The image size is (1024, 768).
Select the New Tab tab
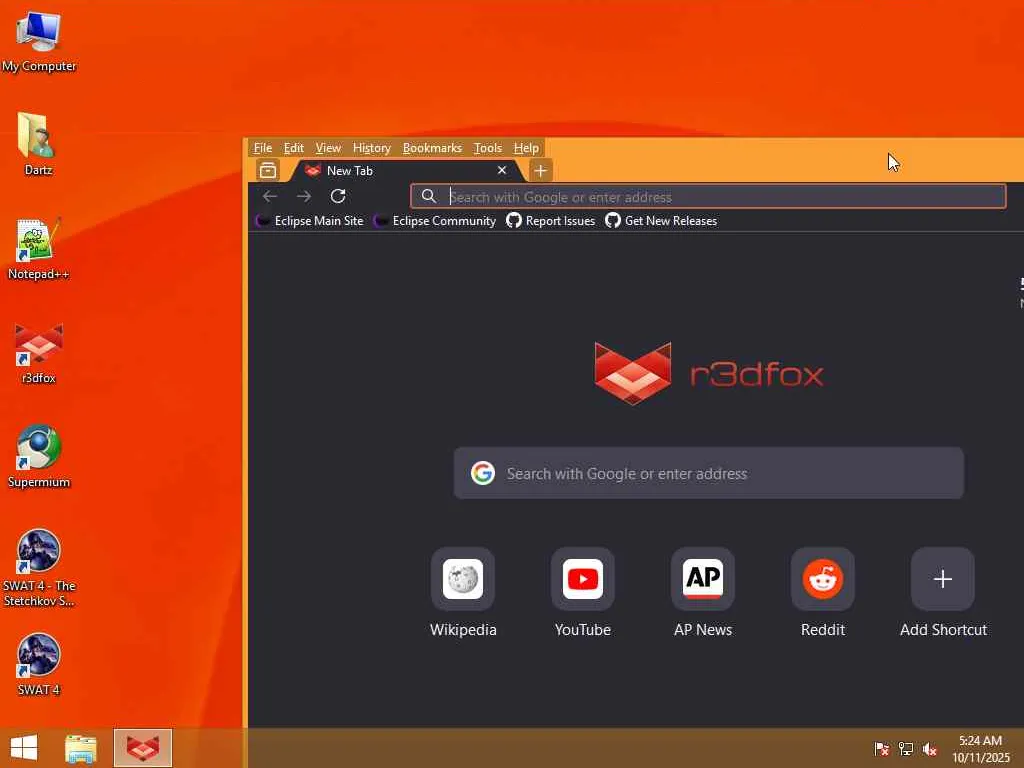[x=405, y=170]
